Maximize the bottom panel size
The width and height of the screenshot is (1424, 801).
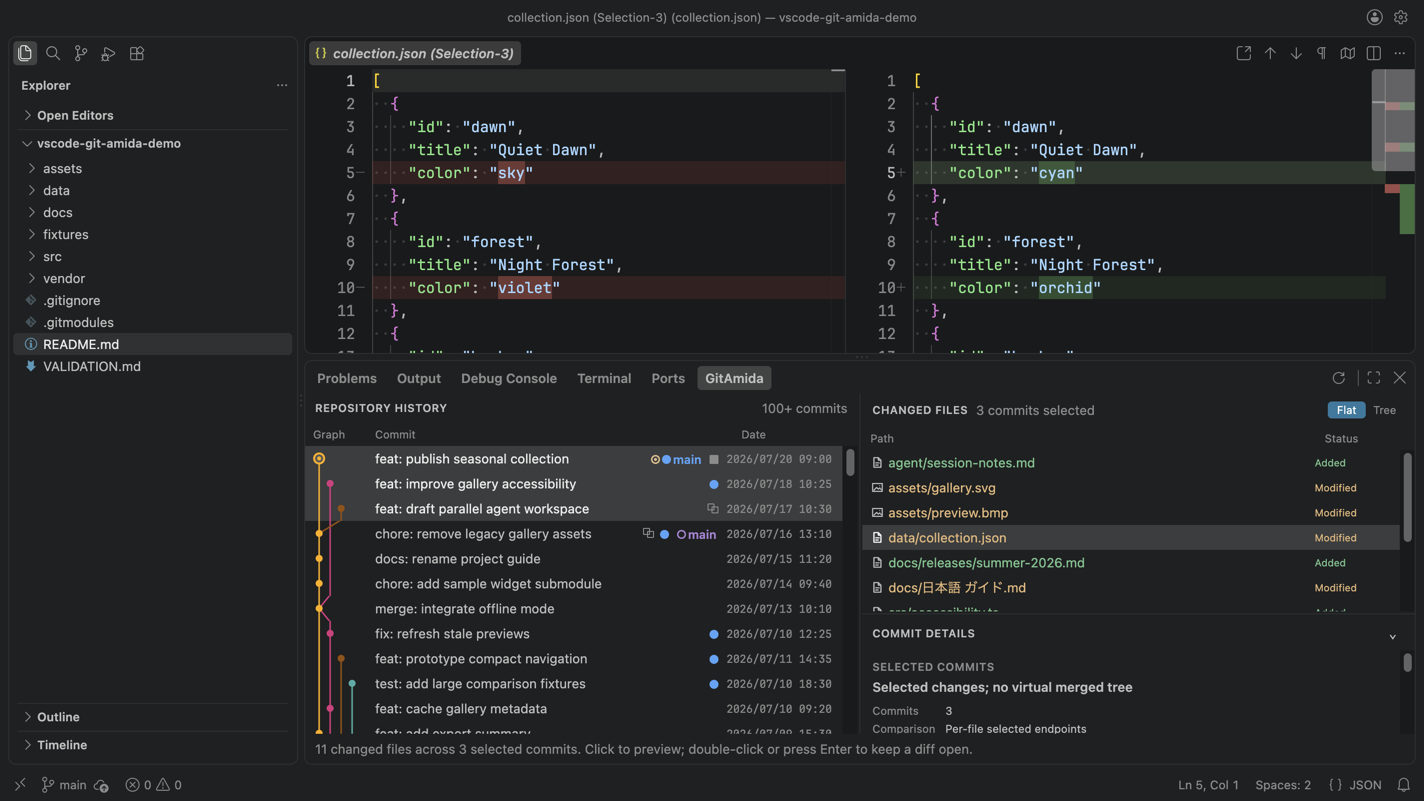point(1374,378)
